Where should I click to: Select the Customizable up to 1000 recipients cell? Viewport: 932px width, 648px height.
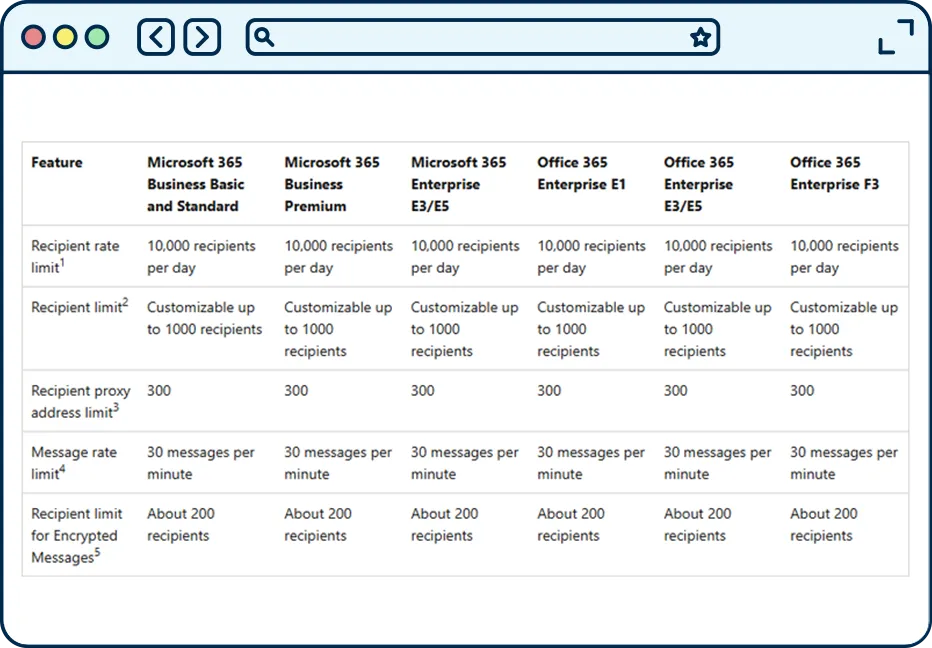coord(204,318)
